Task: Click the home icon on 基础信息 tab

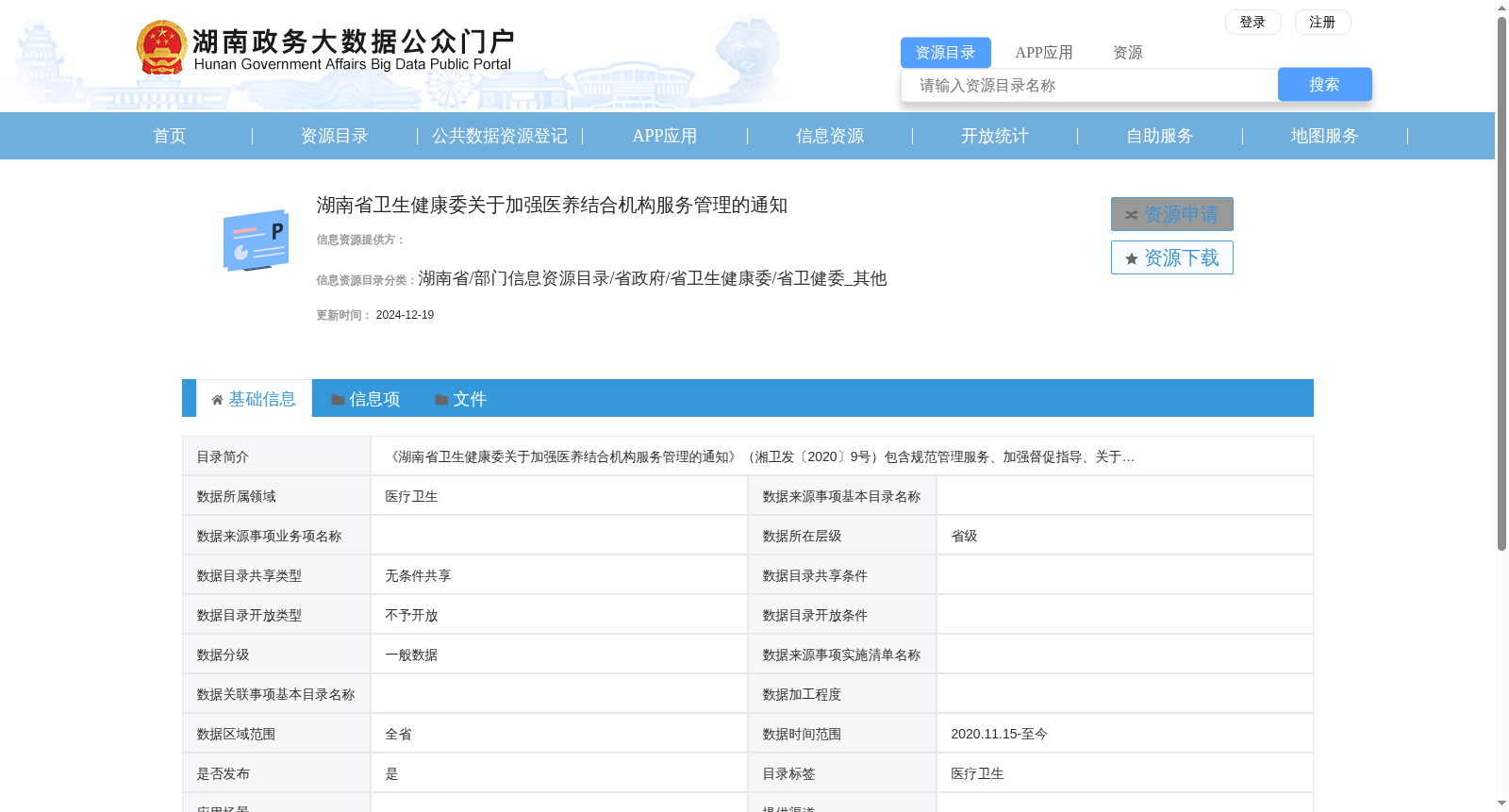Action: pos(217,400)
